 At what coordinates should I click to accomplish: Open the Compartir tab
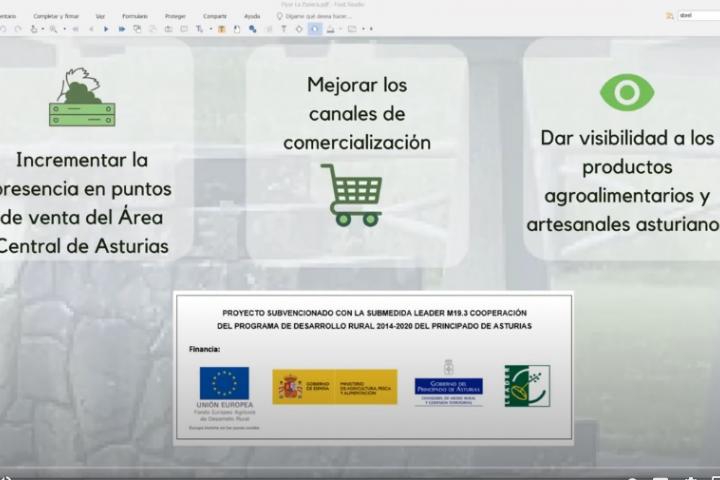coord(215,16)
